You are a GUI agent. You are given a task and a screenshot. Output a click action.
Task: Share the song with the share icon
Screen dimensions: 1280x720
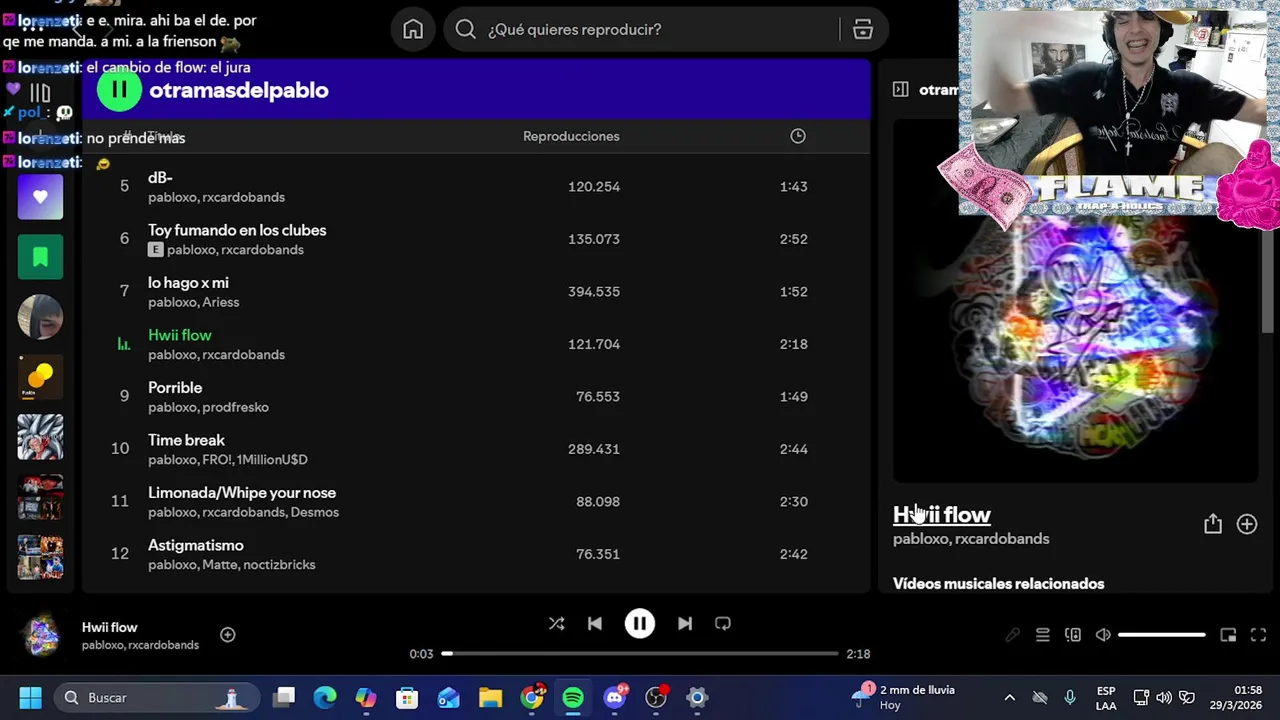[1213, 524]
